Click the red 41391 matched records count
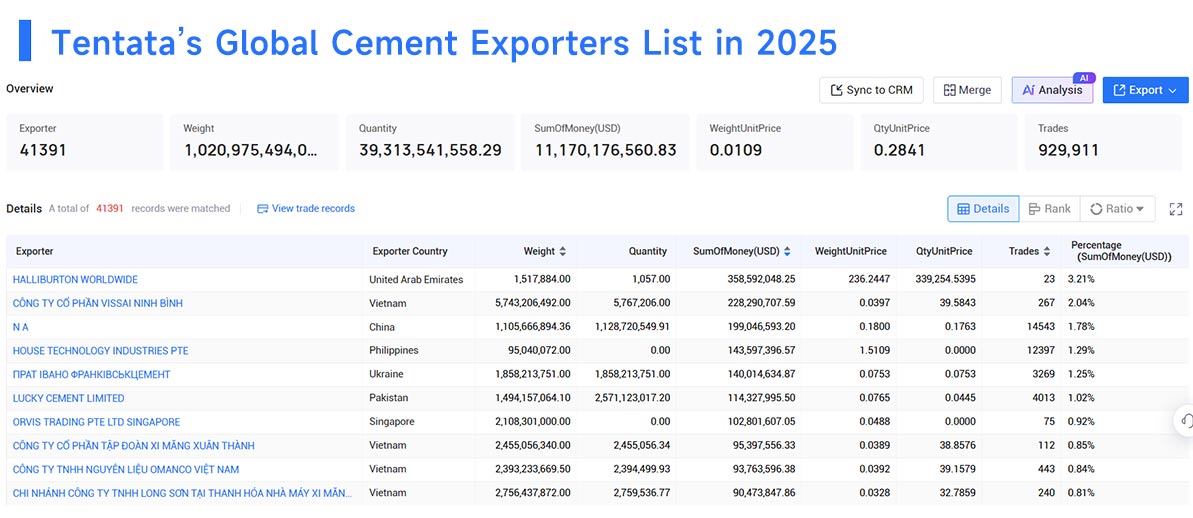 point(110,208)
